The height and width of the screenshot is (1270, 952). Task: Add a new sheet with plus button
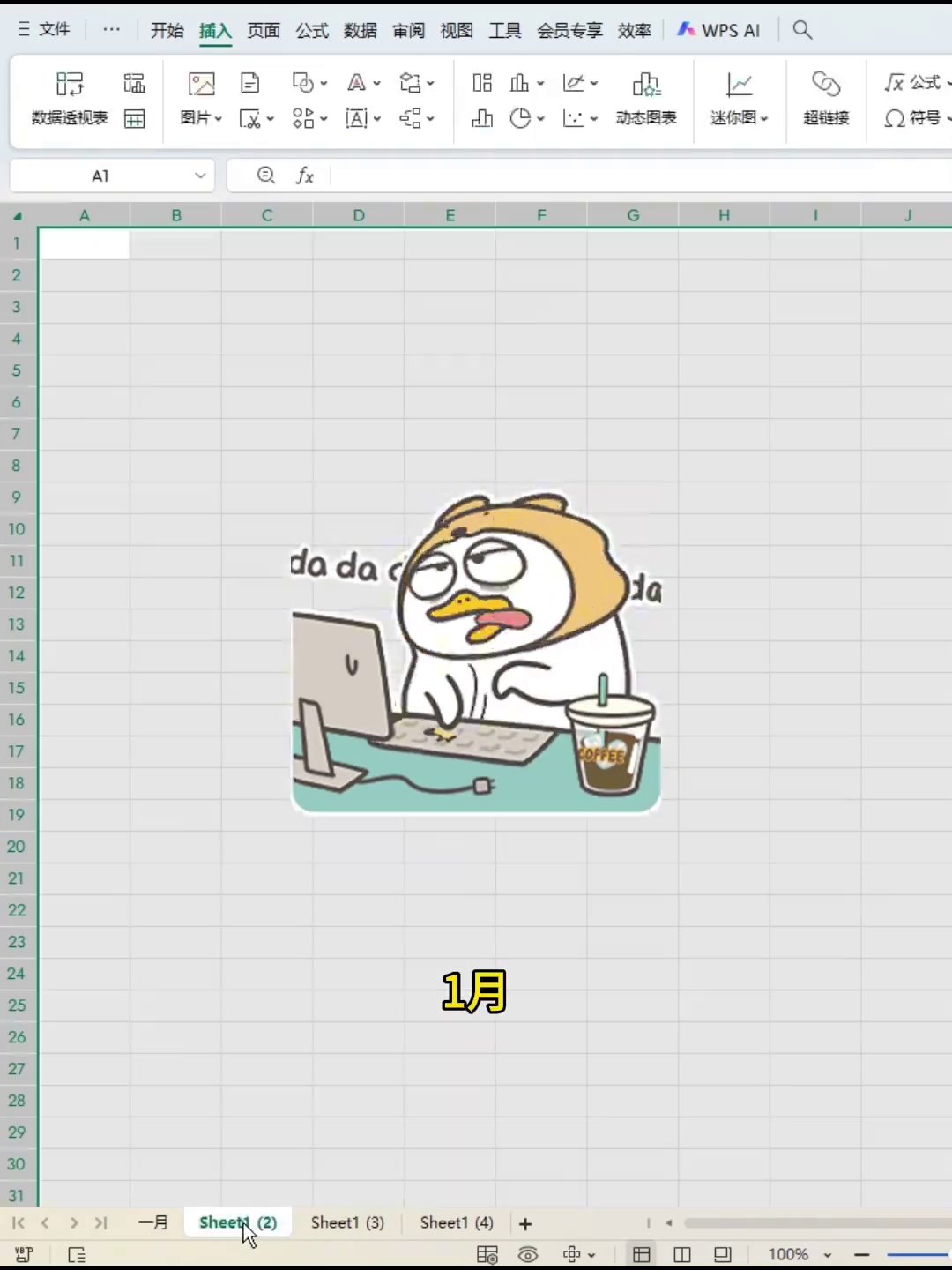tap(525, 1224)
